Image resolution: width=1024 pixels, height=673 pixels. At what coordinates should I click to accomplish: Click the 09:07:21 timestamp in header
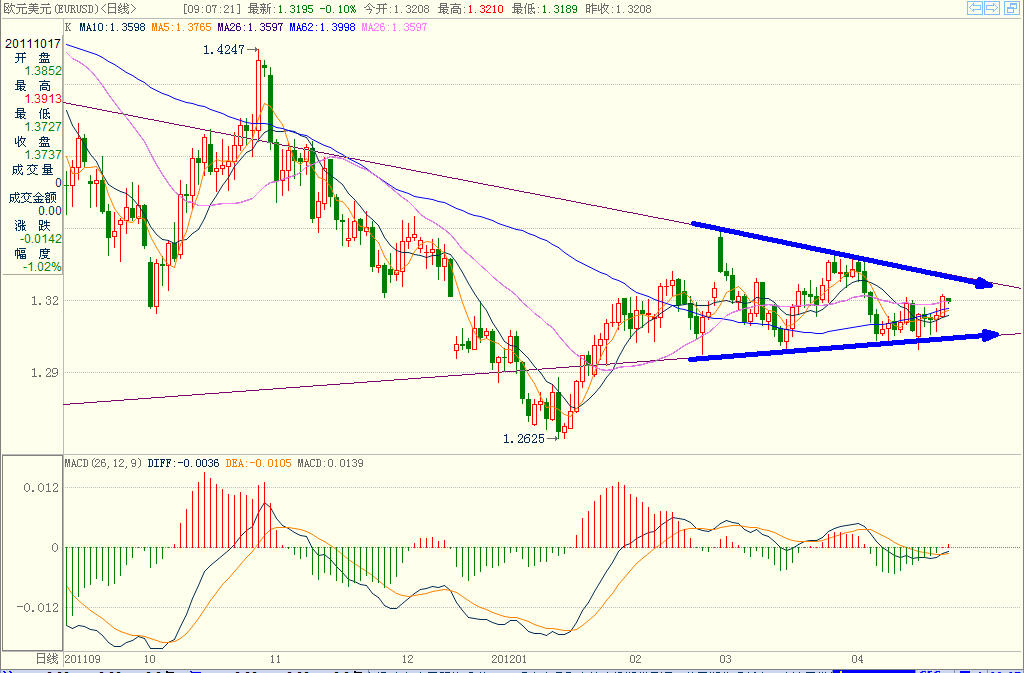tap(212, 9)
